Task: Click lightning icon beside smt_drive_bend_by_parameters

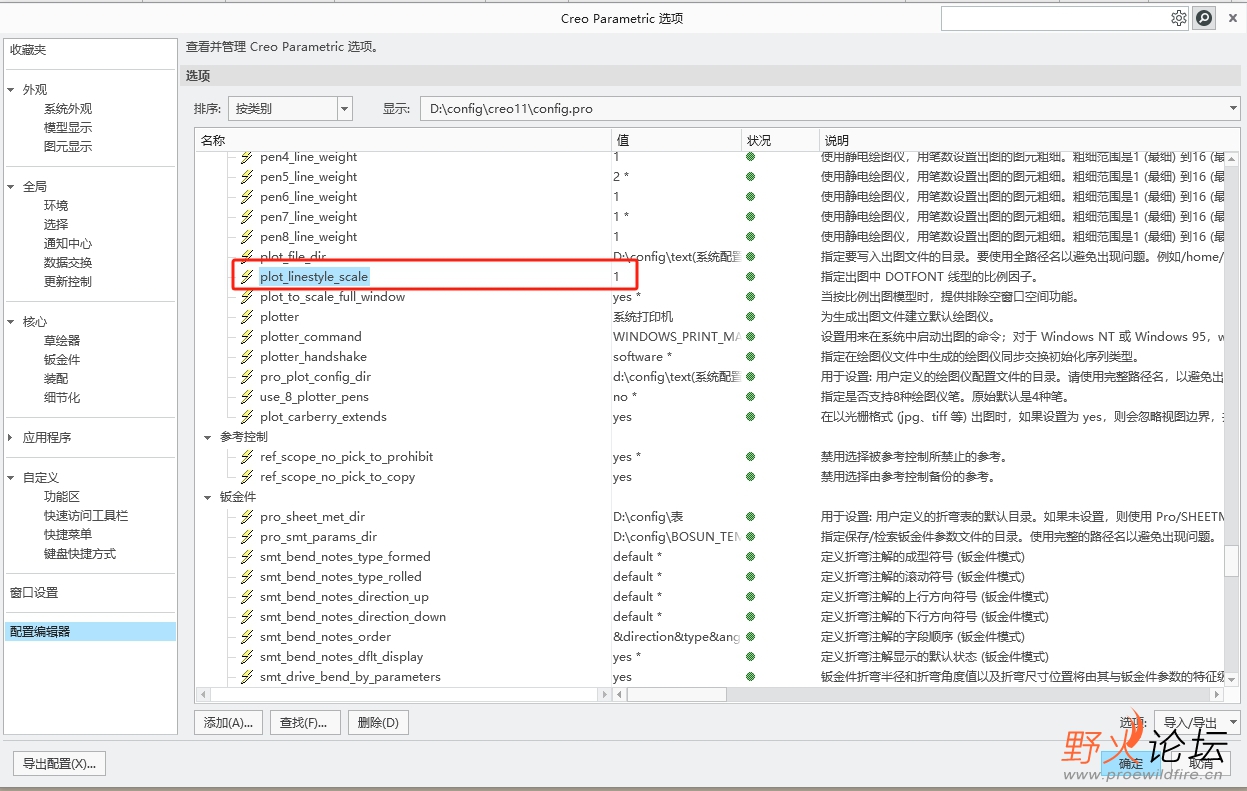Action: click(x=247, y=677)
